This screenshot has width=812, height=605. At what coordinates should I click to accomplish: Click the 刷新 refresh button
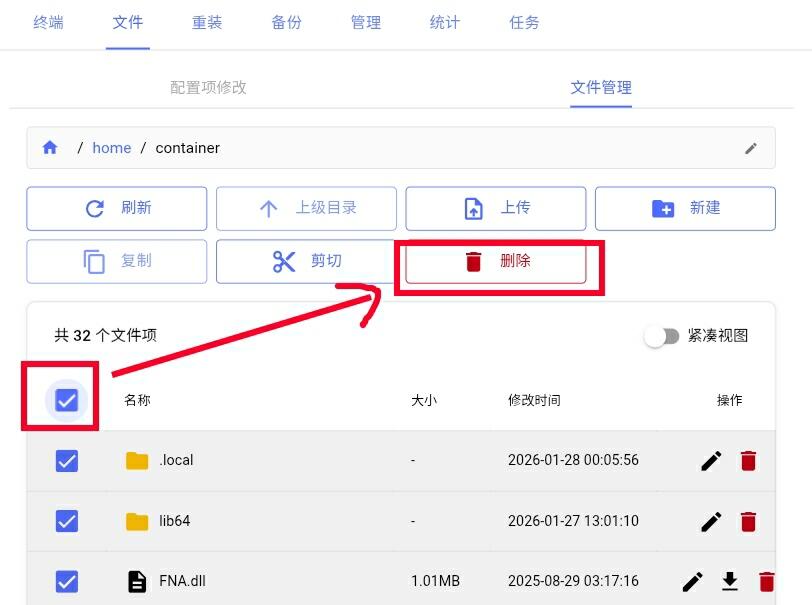(117, 209)
